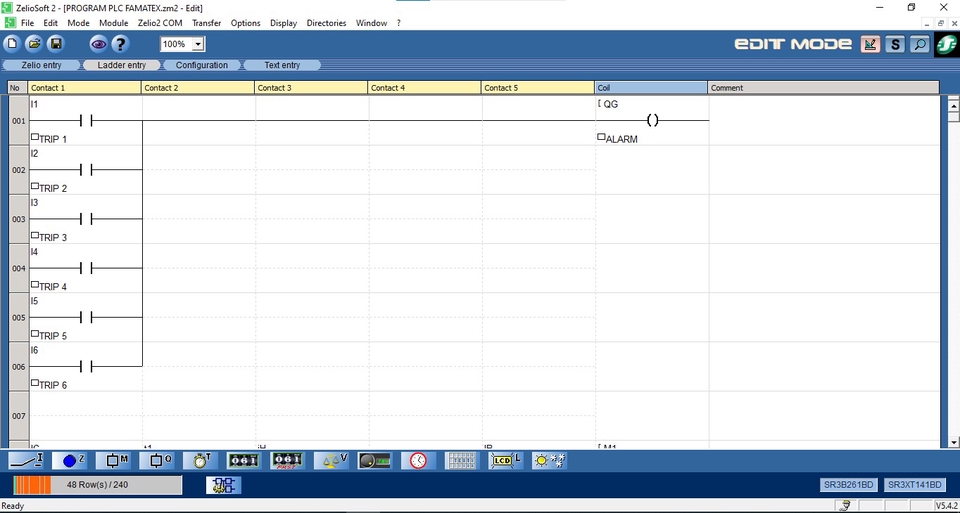This screenshot has height=513, width=960.
Task: Select the QG coil on row 001
Action: pos(652,121)
